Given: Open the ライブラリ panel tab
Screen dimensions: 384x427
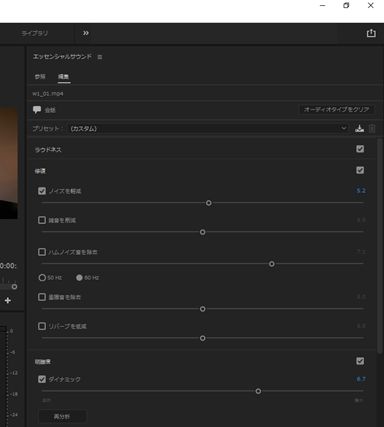Looking at the screenshot, I should 34,33.
